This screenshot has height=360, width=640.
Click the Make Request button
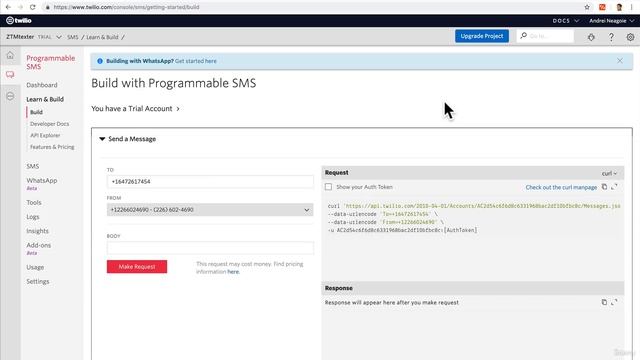pyautogui.click(x=137, y=267)
